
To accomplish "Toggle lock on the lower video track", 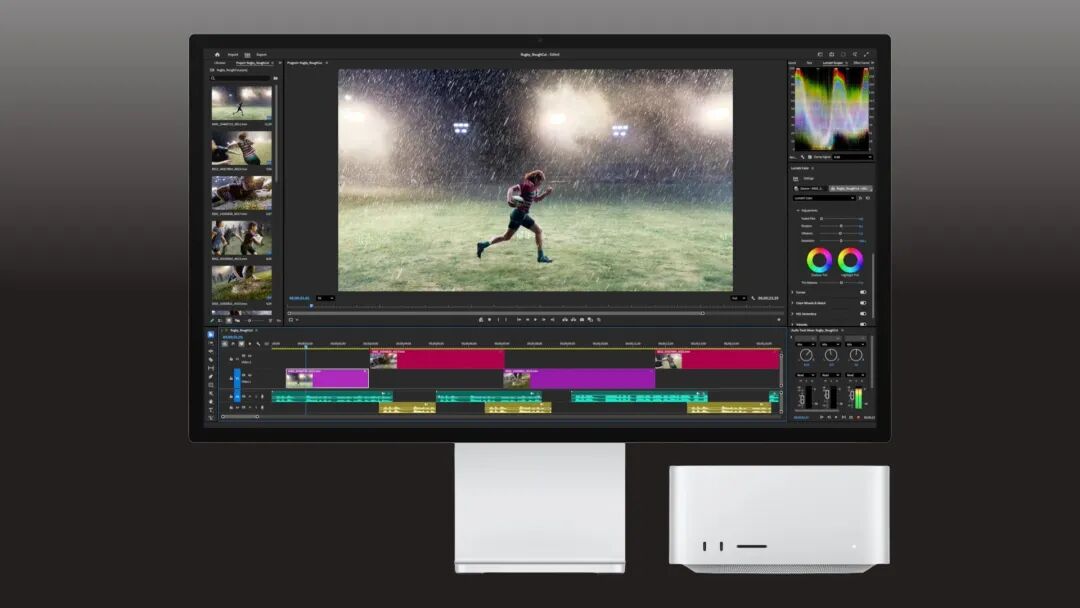I will click(231, 378).
